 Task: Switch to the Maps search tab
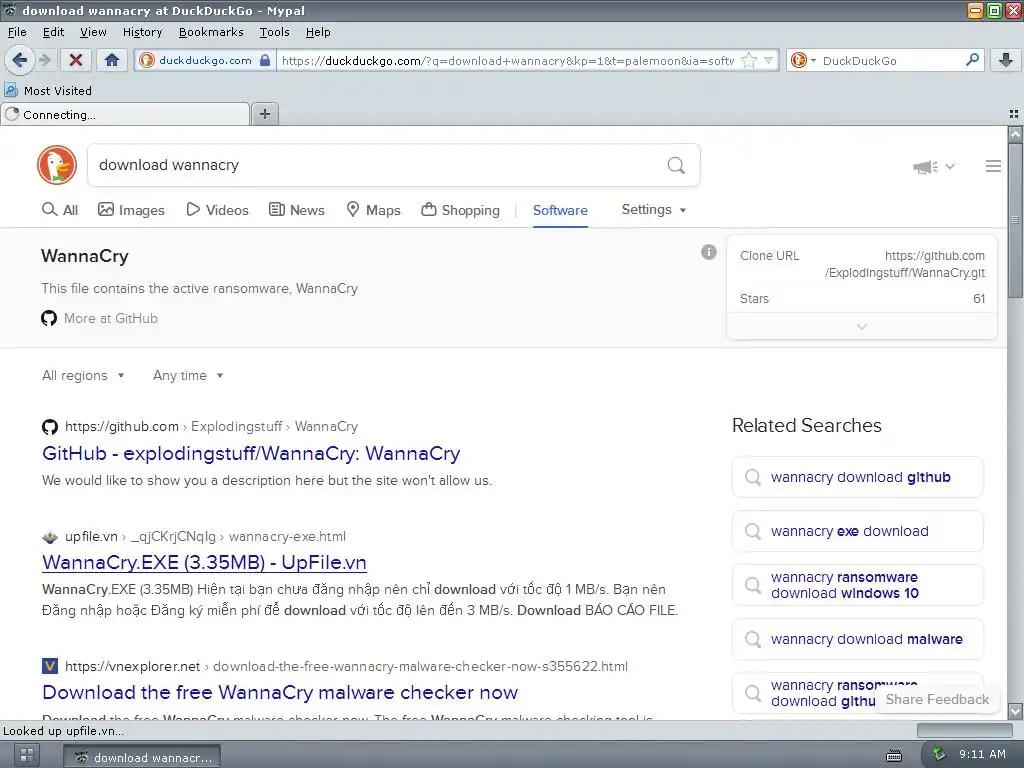click(373, 210)
